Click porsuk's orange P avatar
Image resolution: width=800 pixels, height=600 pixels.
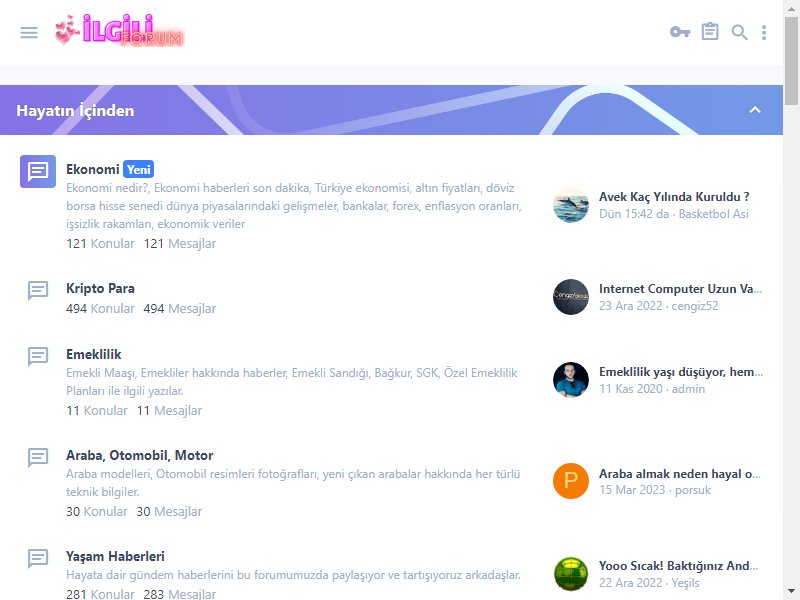point(571,481)
